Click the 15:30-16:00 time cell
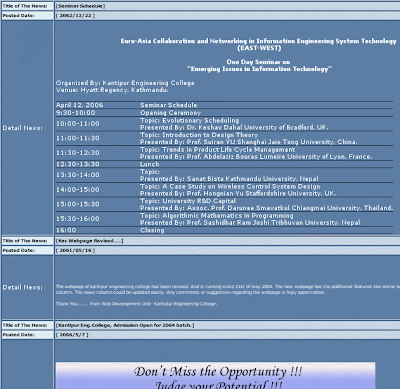The image size is (400, 389). point(78,219)
